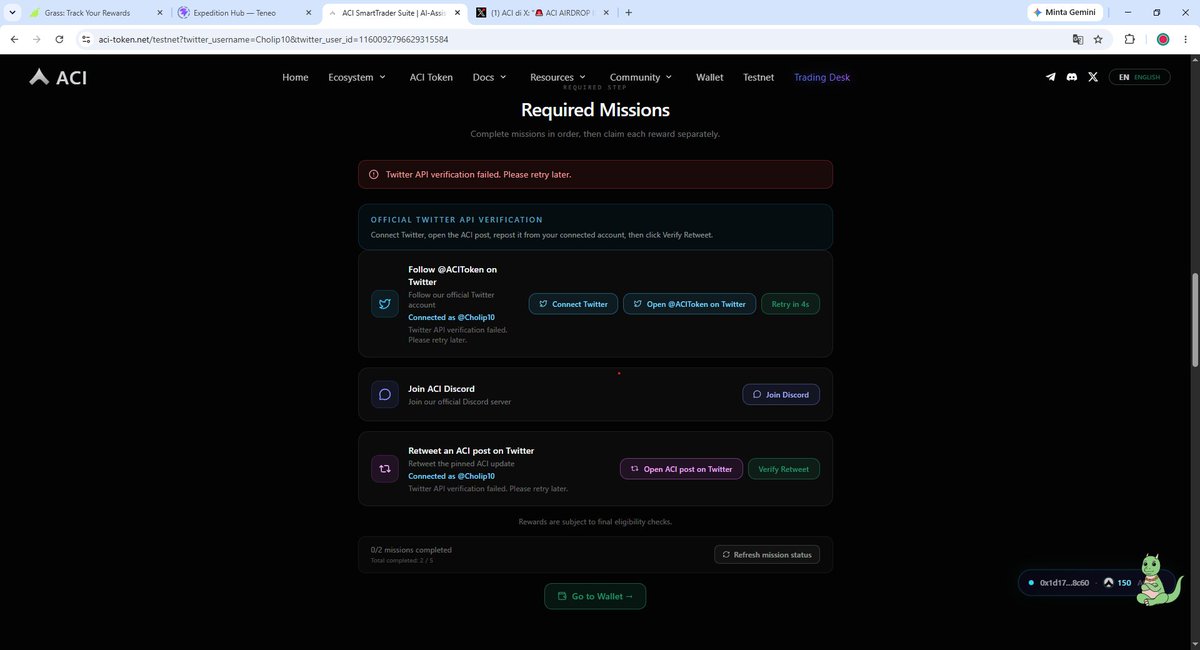Bookmark this page with star icon

1098,39
